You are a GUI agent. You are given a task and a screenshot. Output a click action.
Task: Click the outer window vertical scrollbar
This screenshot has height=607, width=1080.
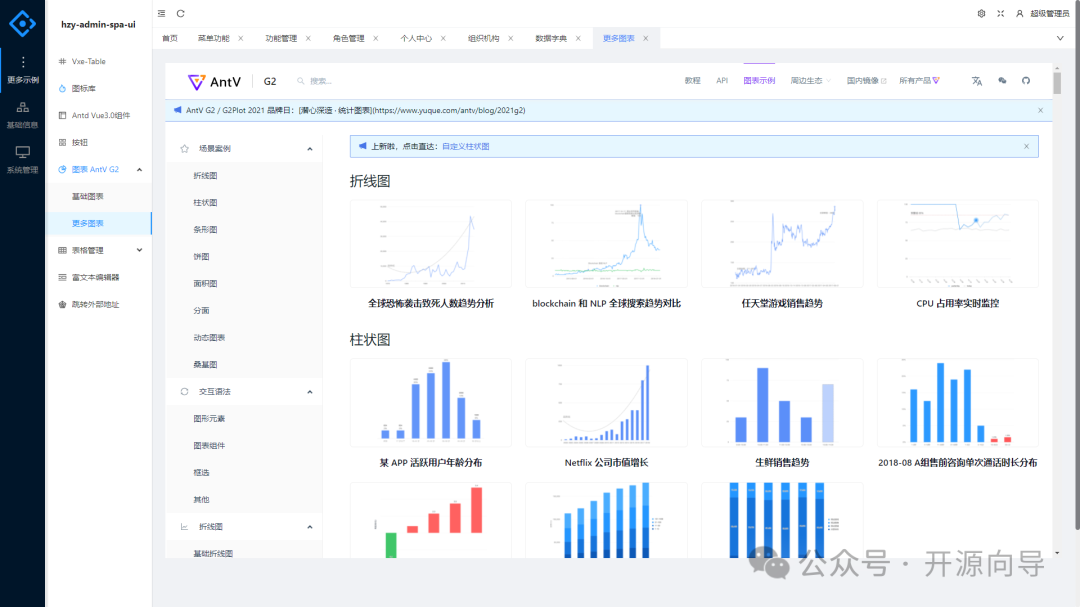(x=1077, y=265)
